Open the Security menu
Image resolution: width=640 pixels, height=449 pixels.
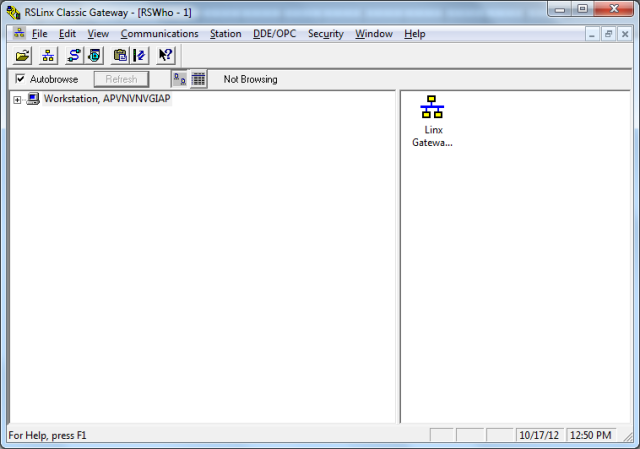pyautogui.click(x=326, y=34)
